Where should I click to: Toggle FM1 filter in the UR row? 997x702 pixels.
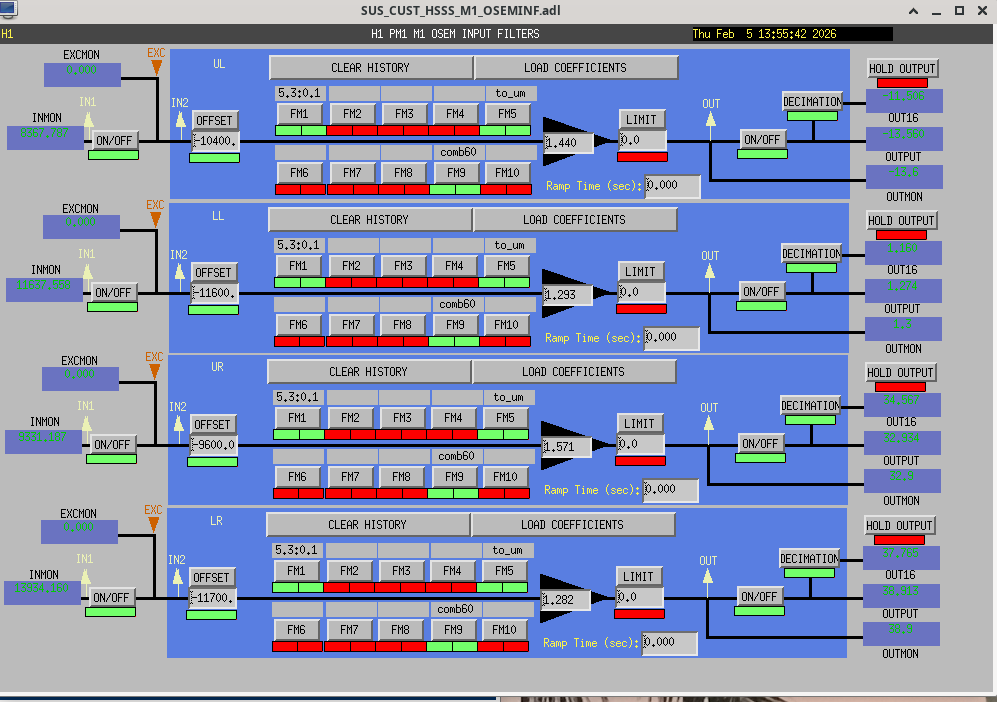pyautogui.click(x=298, y=417)
